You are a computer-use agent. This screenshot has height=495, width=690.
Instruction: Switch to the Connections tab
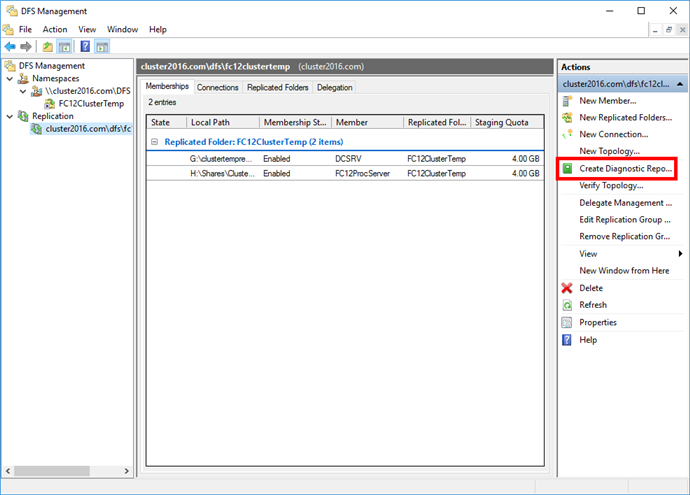[217, 88]
